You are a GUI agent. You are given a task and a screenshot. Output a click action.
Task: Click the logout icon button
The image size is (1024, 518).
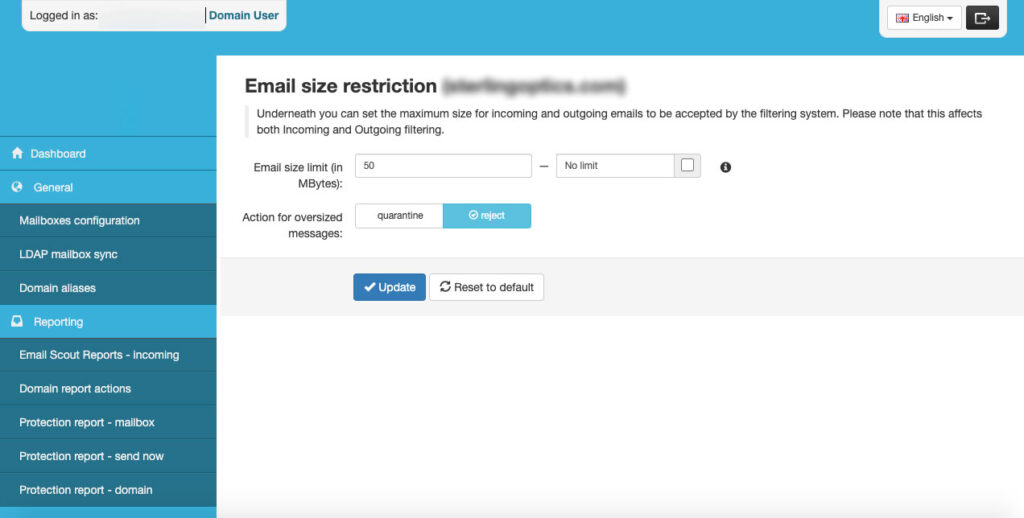(x=982, y=18)
